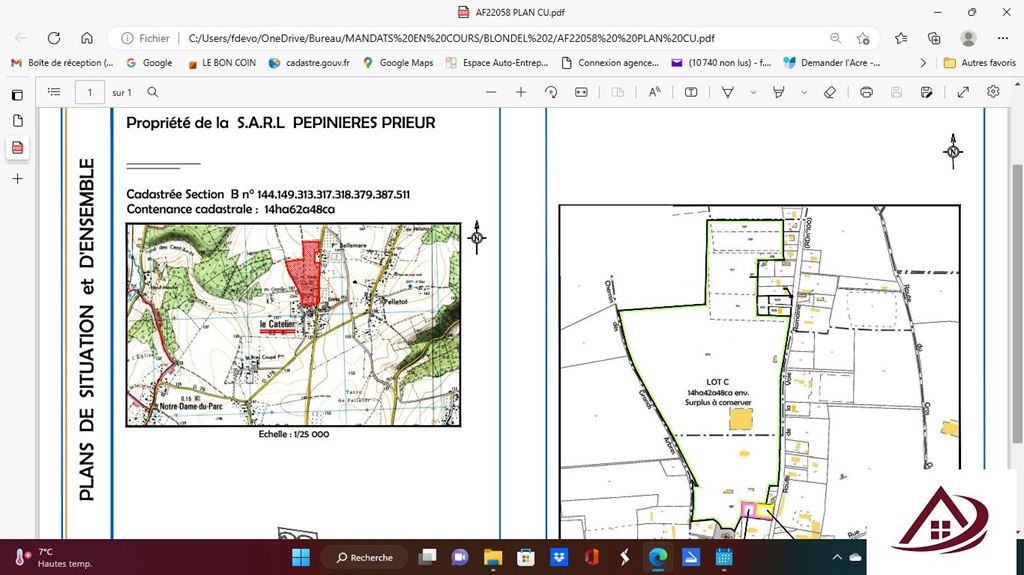
Task: Show hidden system tray icons
Action: point(837,557)
